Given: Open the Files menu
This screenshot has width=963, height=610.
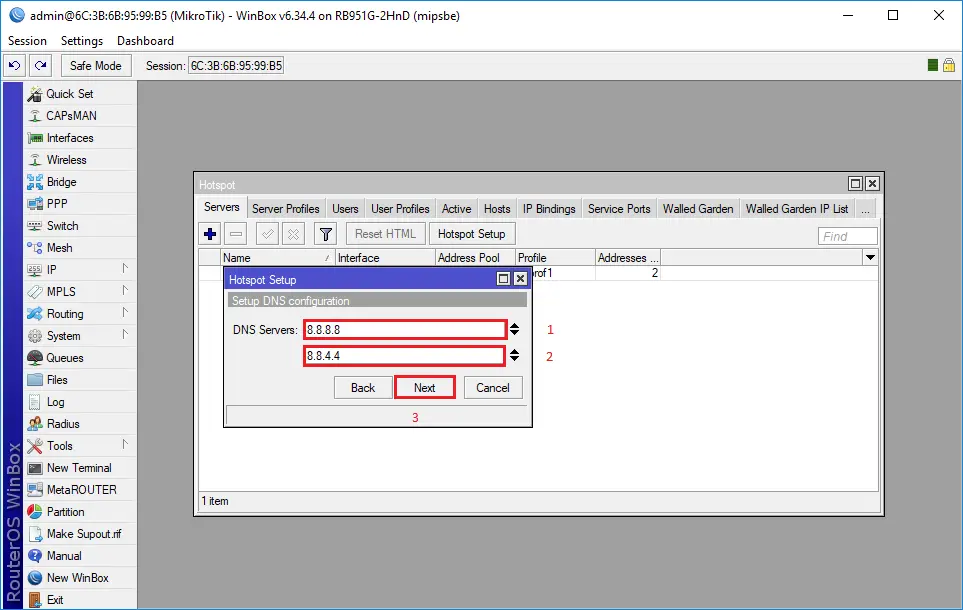Looking at the screenshot, I should [80, 380].
